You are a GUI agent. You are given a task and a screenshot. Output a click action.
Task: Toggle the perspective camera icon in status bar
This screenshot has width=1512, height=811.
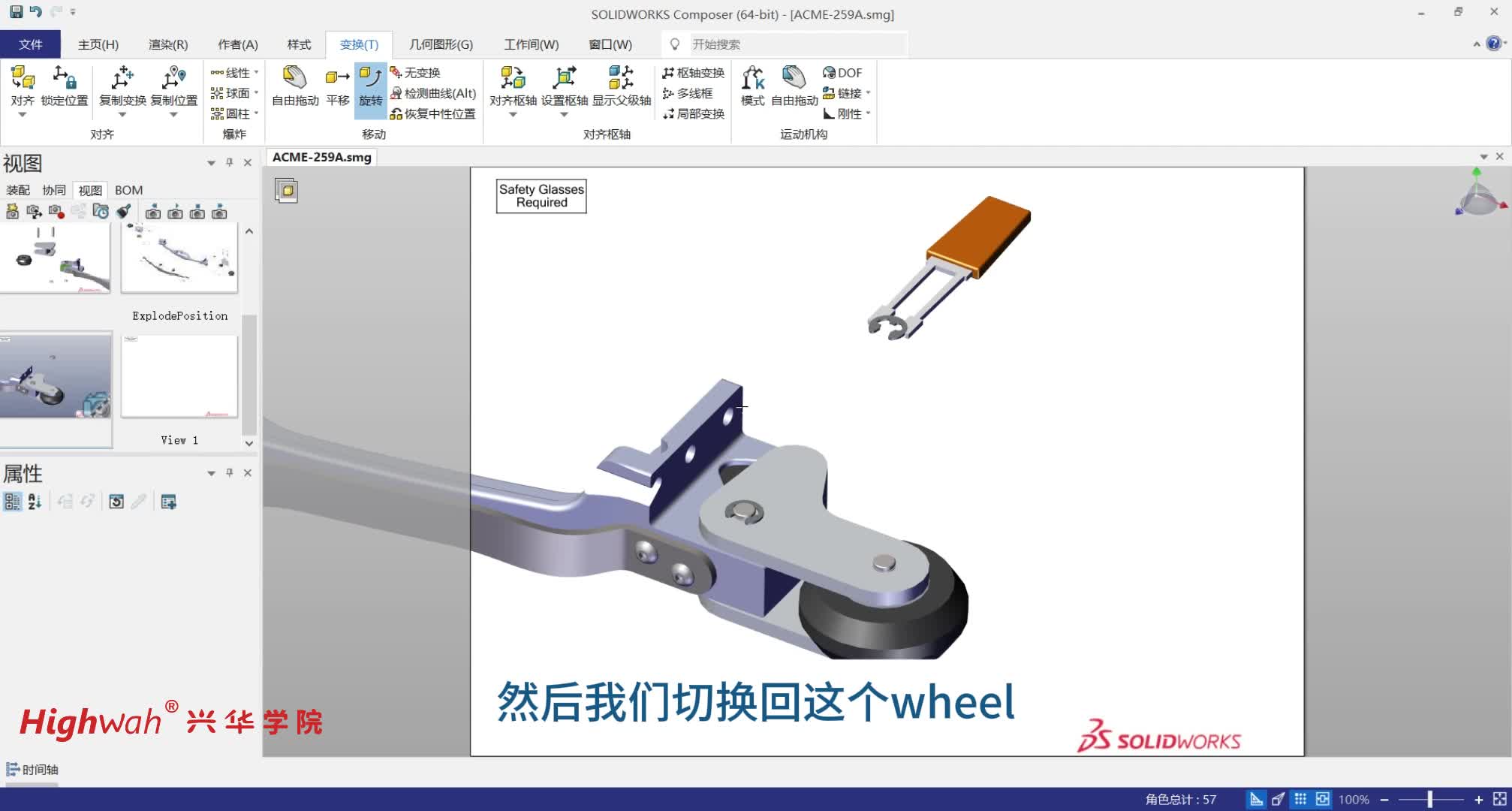pyautogui.click(x=1278, y=799)
